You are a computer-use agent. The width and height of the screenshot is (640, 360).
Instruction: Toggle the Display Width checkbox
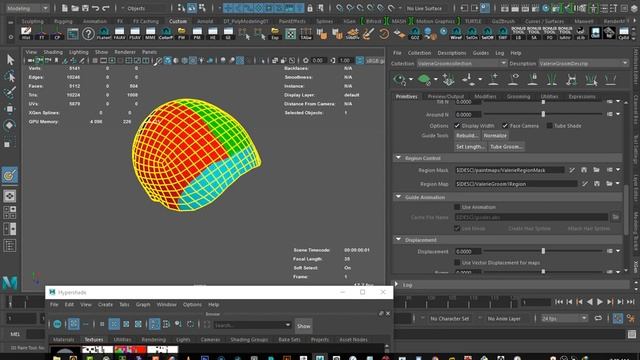pyautogui.click(x=457, y=126)
